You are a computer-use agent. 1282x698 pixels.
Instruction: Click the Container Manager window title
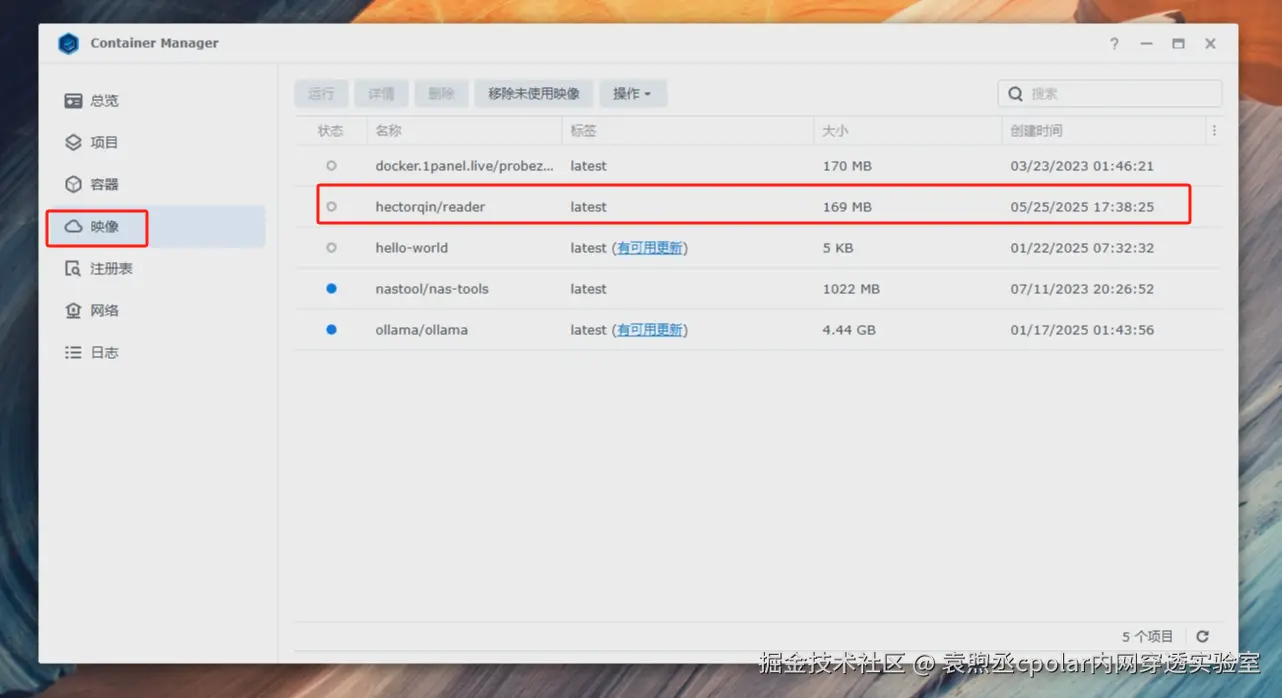[x=154, y=43]
